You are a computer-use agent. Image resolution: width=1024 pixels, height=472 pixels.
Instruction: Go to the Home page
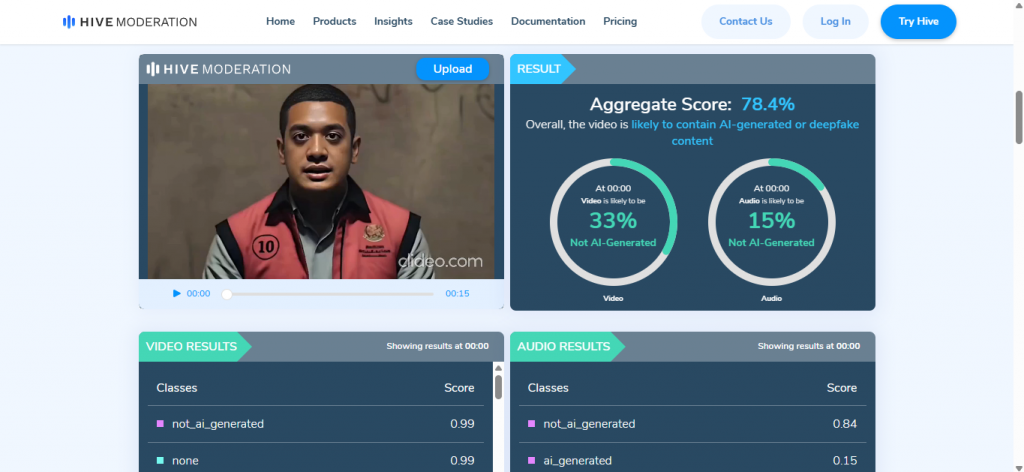coord(281,21)
